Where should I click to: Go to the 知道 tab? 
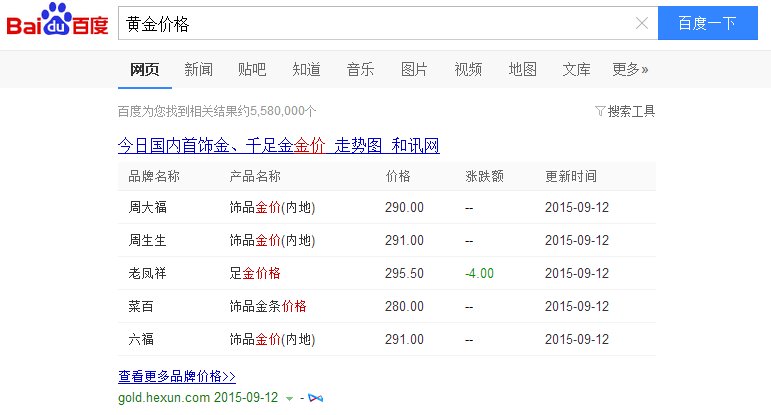coord(306,69)
